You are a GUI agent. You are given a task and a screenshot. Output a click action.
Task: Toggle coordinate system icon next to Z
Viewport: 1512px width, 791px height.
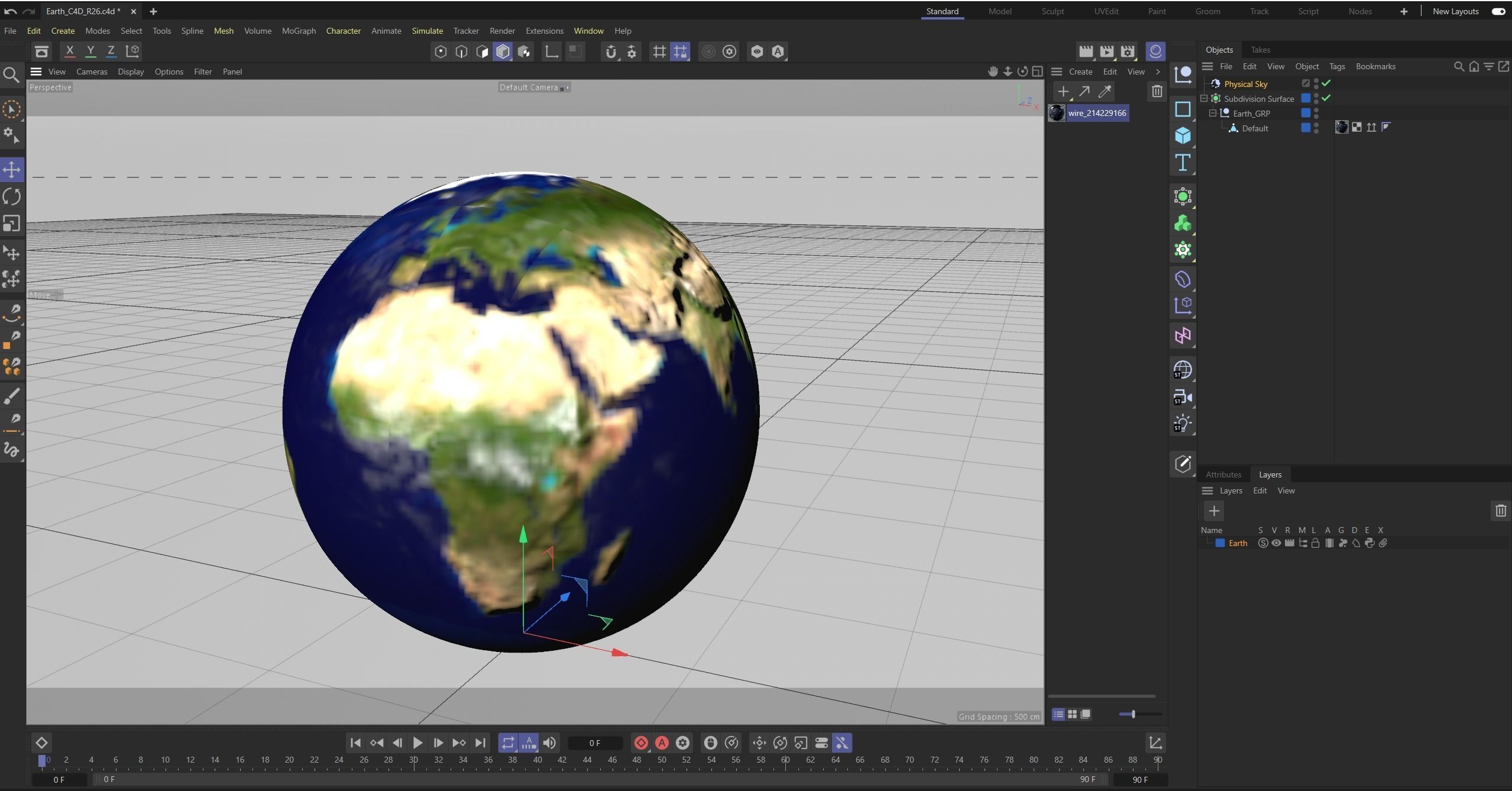[132, 51]
